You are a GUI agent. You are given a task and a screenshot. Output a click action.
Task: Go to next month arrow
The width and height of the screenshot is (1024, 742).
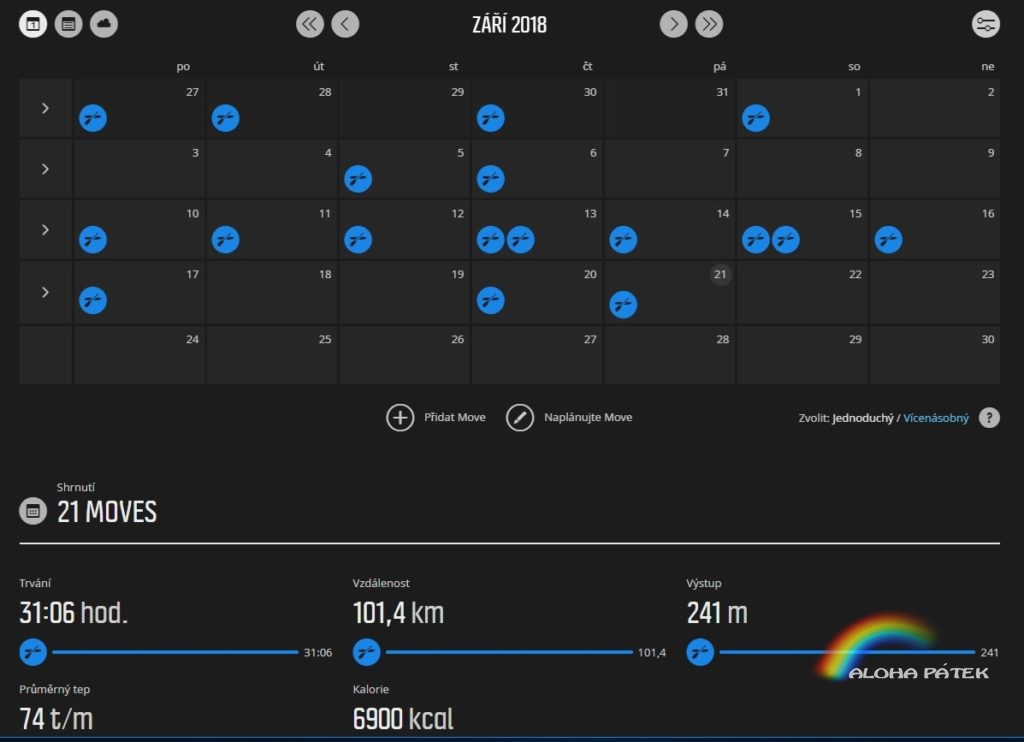pyautogui.click(x=674, y=25)
